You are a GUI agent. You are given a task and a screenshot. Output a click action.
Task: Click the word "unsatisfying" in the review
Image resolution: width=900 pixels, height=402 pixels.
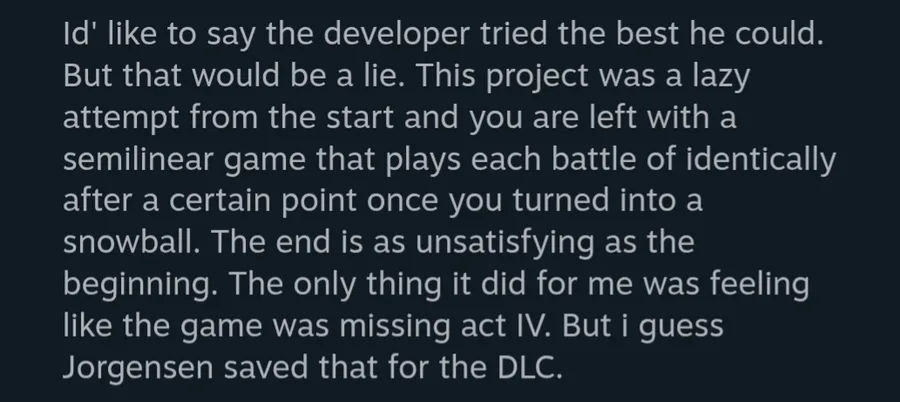coord(490,245)
